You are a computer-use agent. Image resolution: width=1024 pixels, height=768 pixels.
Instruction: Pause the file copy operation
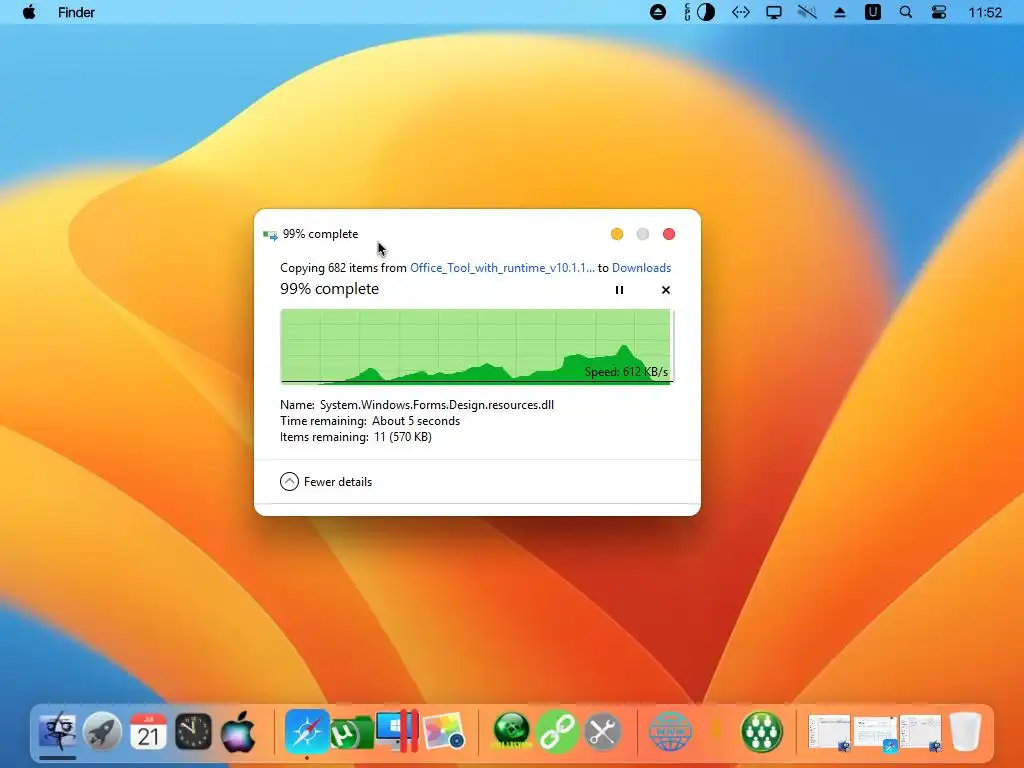(x=619, y=290)
